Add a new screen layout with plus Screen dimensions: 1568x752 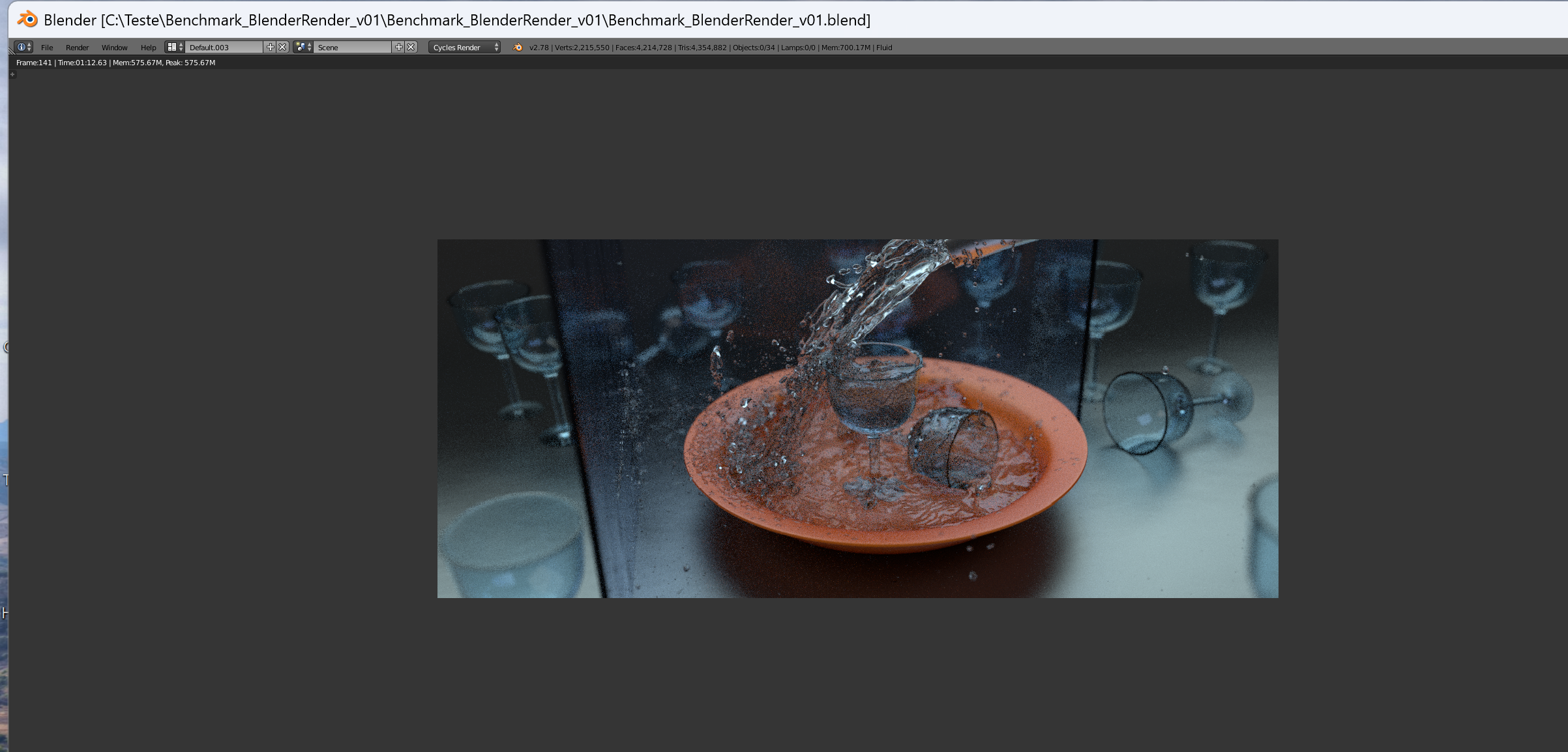point(270,47)
